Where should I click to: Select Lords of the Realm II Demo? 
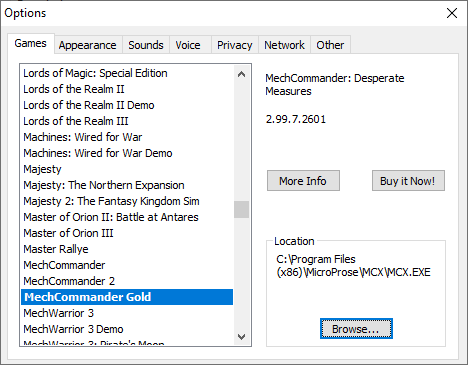click(x=127, y=105)
